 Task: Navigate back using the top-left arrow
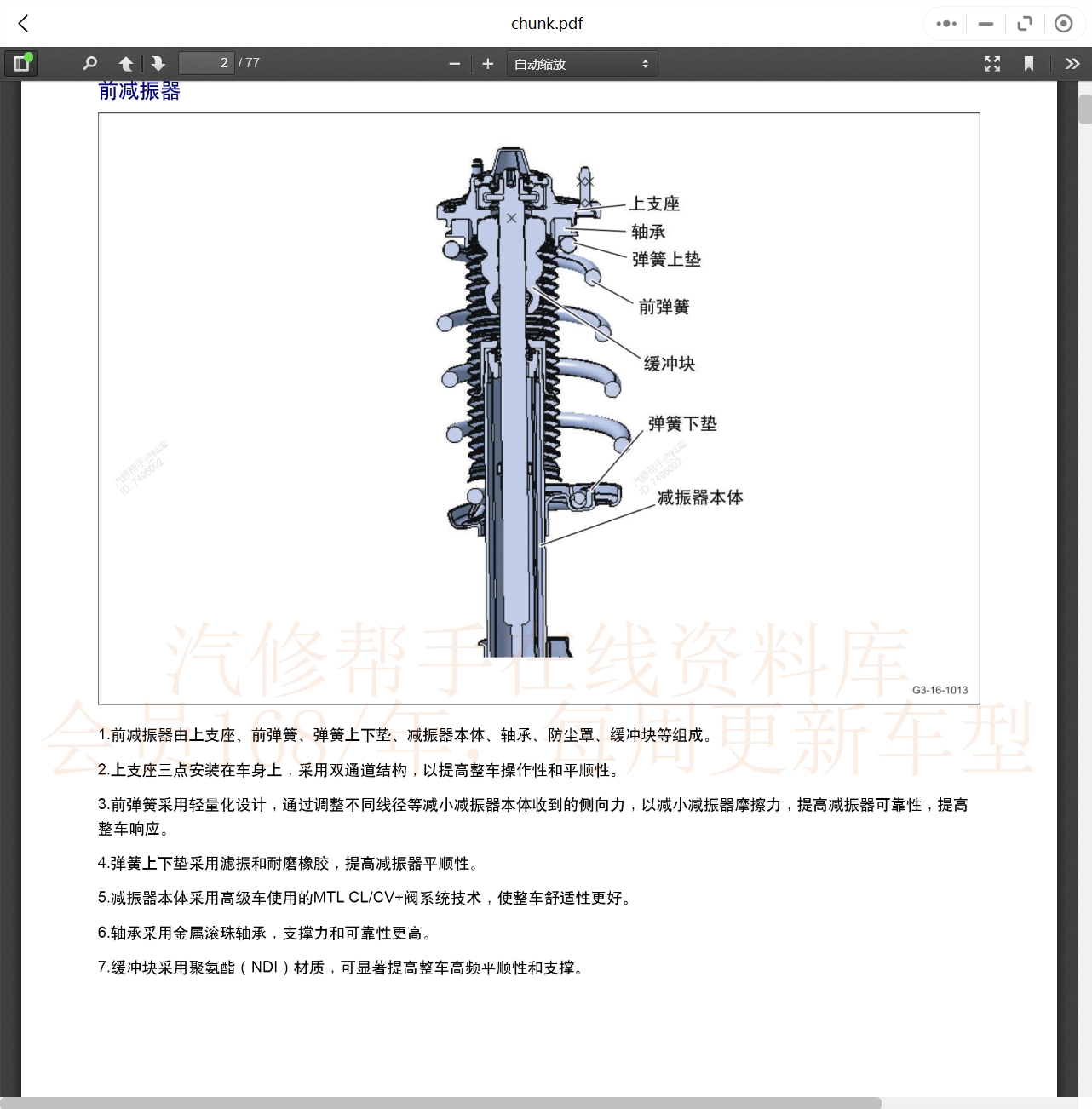coord(24,24)
